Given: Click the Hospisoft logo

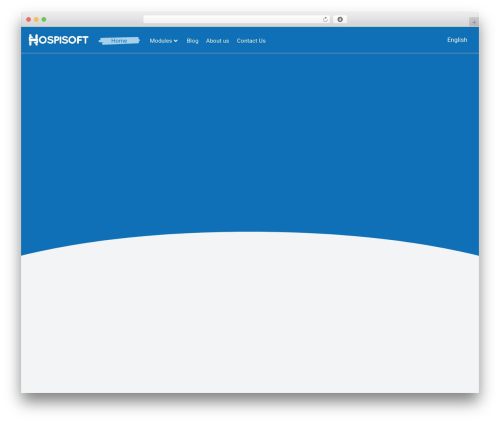Looking at the screenshot, I should coord(59,40).
